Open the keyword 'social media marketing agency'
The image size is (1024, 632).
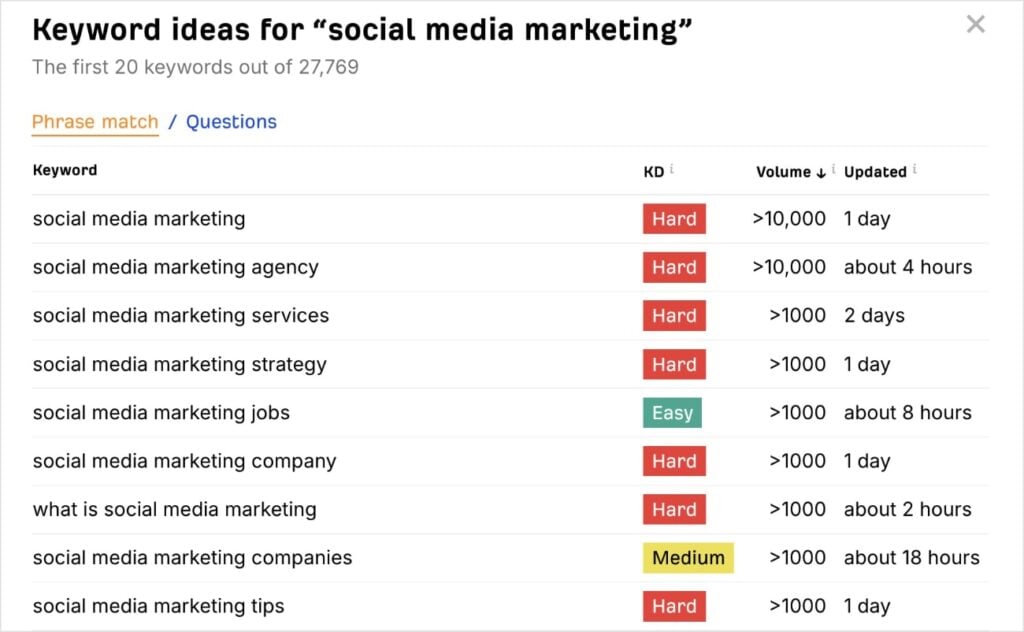coord(176,267)
